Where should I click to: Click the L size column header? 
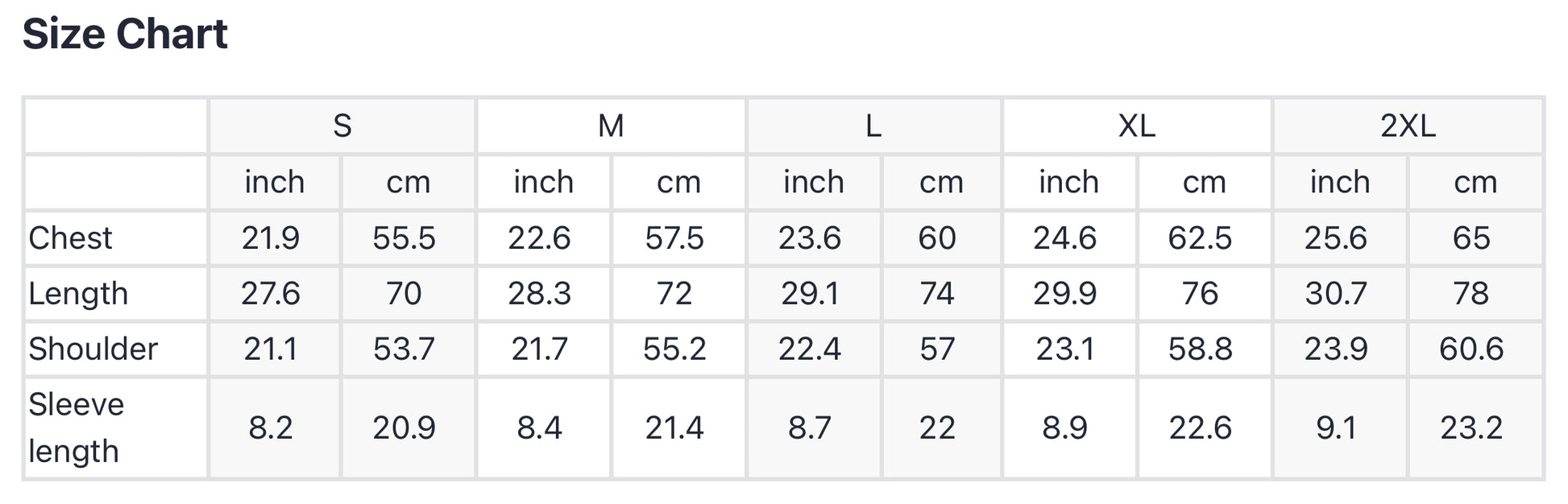(x=873, y=126)
